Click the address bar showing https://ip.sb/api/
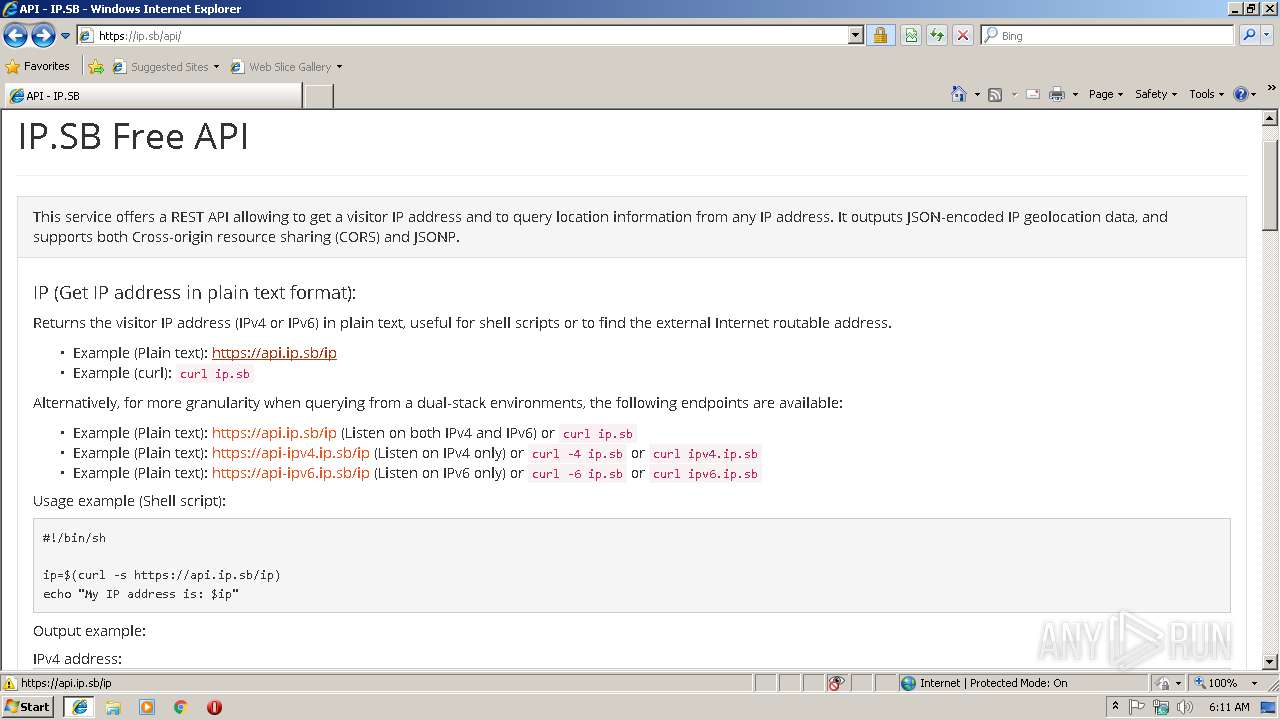The width and height of the screenshot is (1280, 720). click(x=462, y=35)
